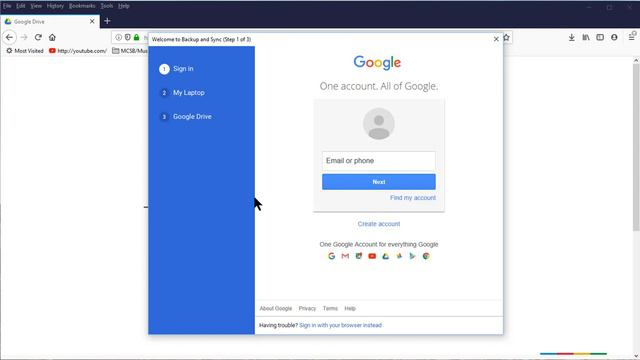
Task: Open the Library icon in toolbar
Action: [586, 38]
